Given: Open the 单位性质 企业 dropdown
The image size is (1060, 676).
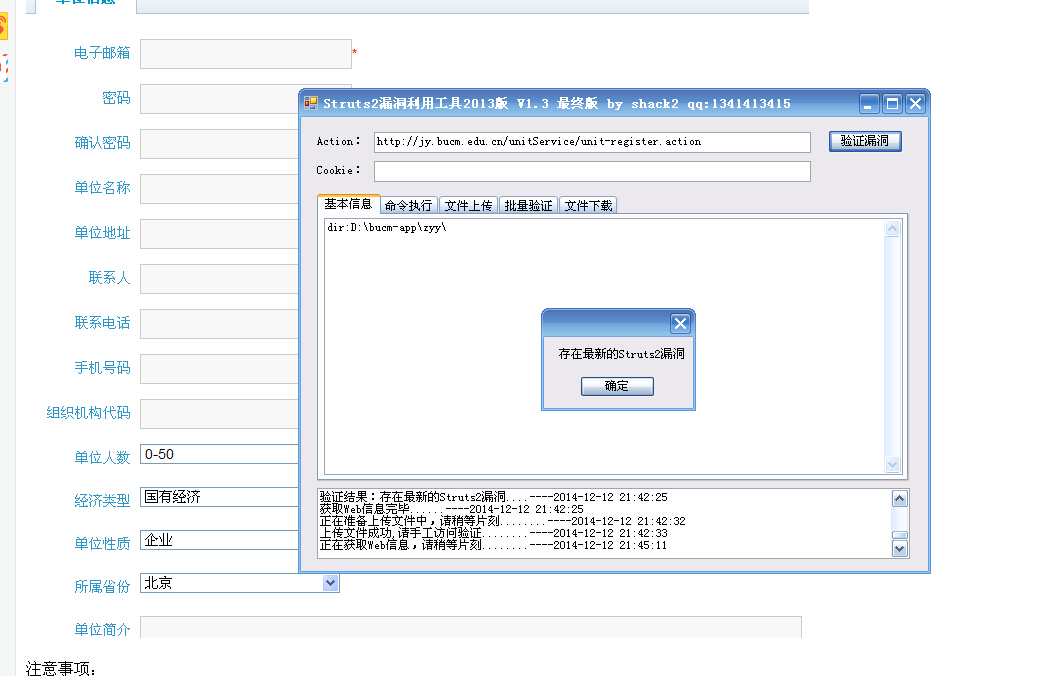Looking at the screenshot, I should pyautogui.click(x=219, y=540).
